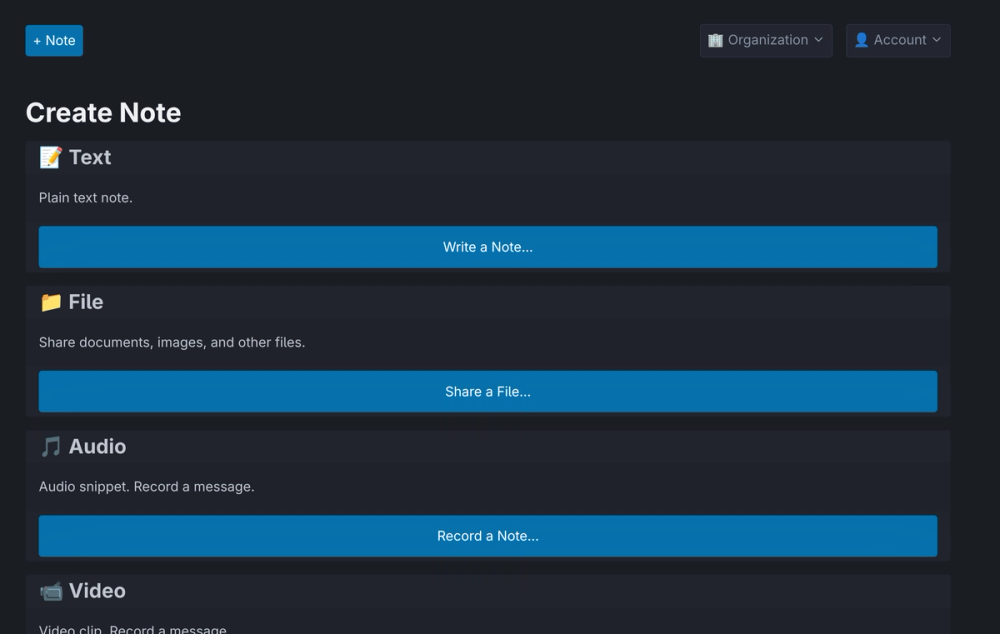Click the 'Plain text note.' description
This screenshot has height=634, width=1000.
tap(85, 198)
